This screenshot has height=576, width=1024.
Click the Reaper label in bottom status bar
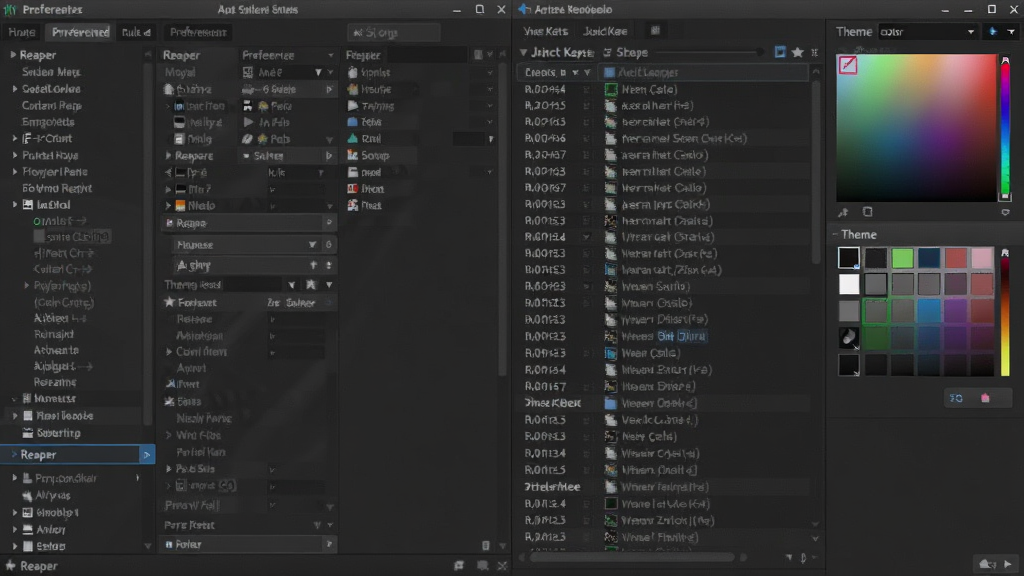tap(39, 566)
